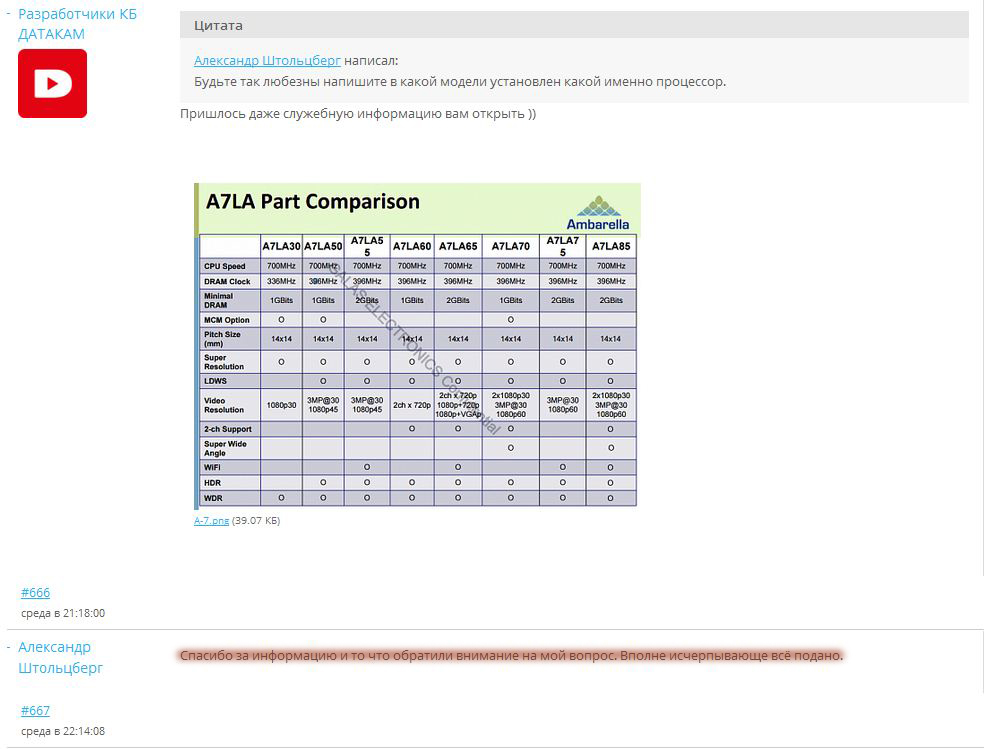Viewport: 992px width, 749px height.
Task: Click the 'CPU Speed' row label in image
Action: (224, 266)
